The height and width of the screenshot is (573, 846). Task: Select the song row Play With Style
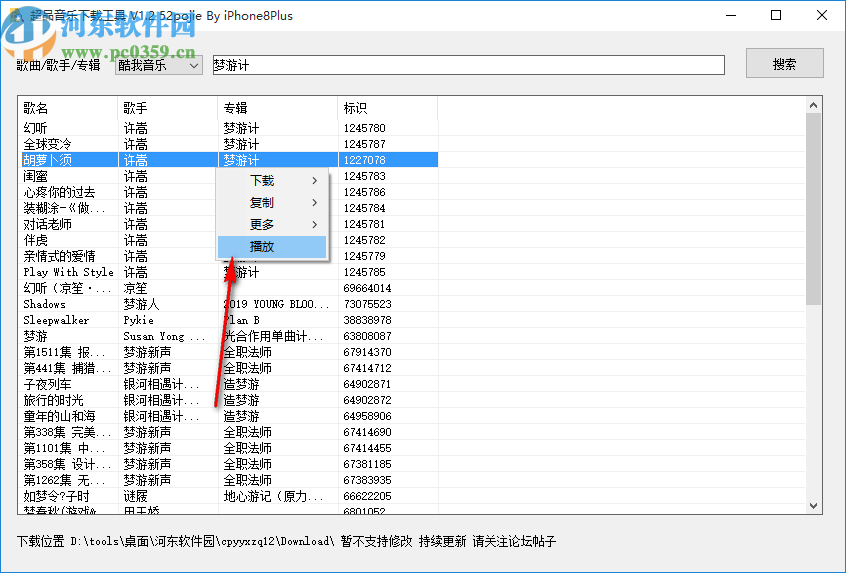pyautogui.click(x=229, y=272)
